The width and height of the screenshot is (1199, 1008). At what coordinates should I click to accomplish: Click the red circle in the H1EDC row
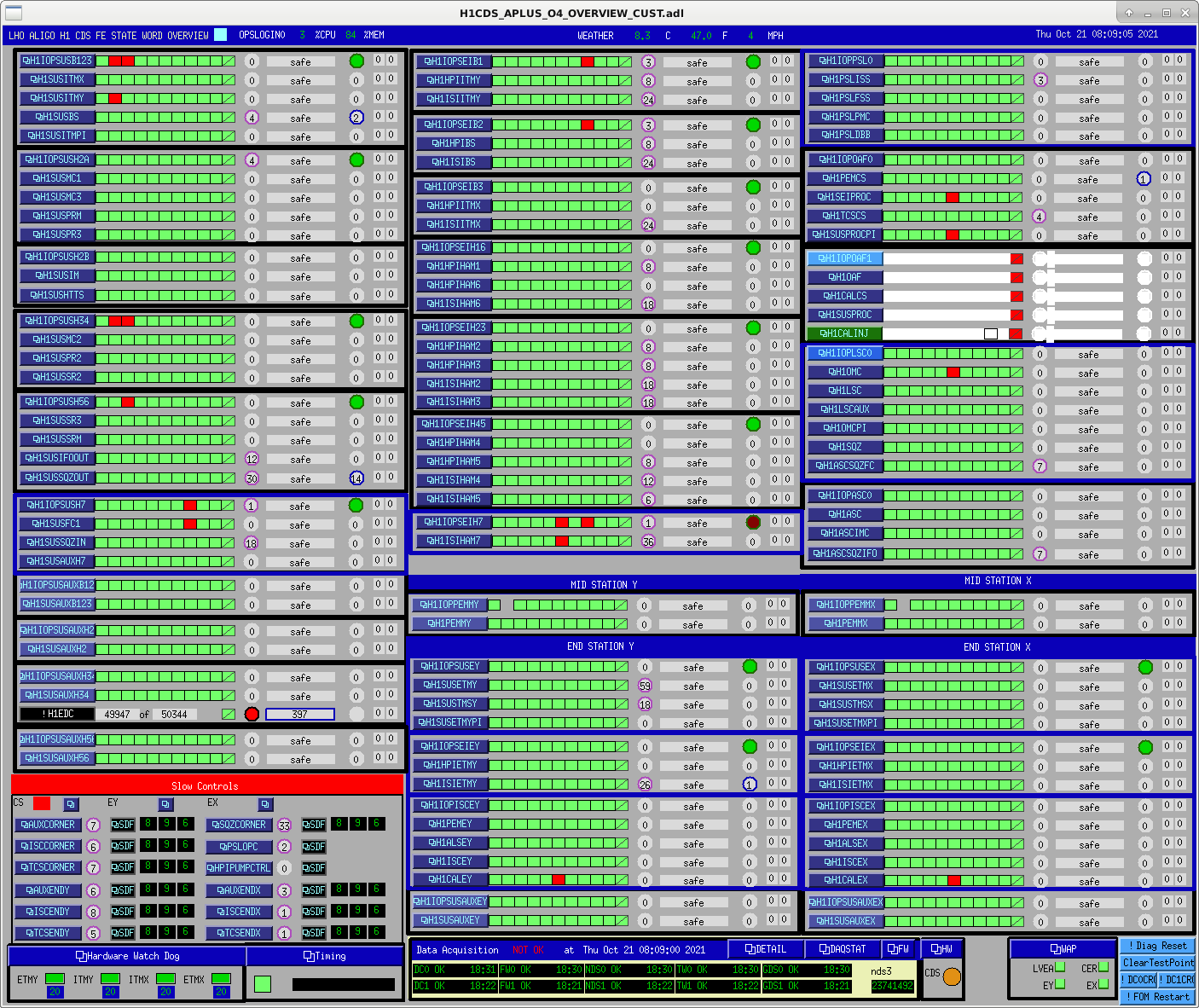252,714
